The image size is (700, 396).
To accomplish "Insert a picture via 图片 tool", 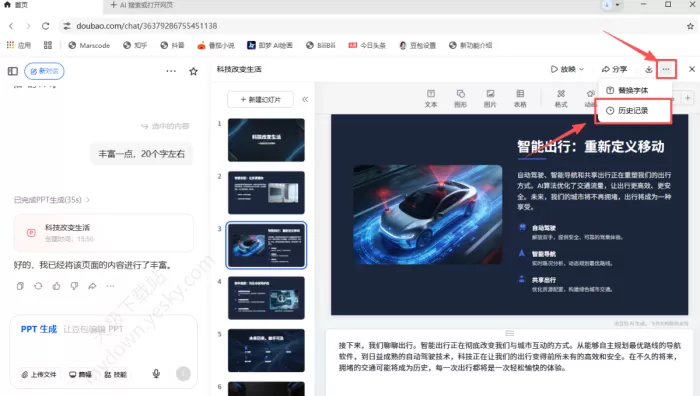I will pyautogui.click(x=490, y=98).
